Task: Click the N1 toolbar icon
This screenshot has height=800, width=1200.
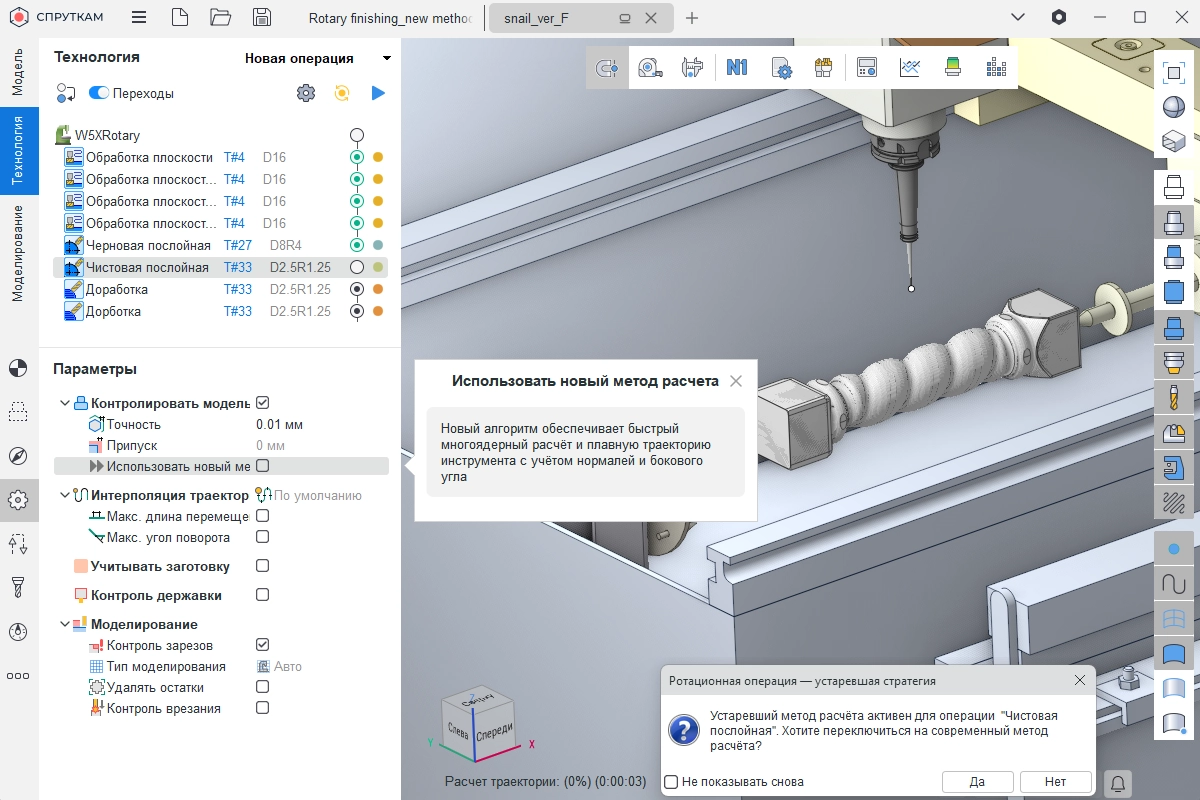Action: tap(737, 68)
